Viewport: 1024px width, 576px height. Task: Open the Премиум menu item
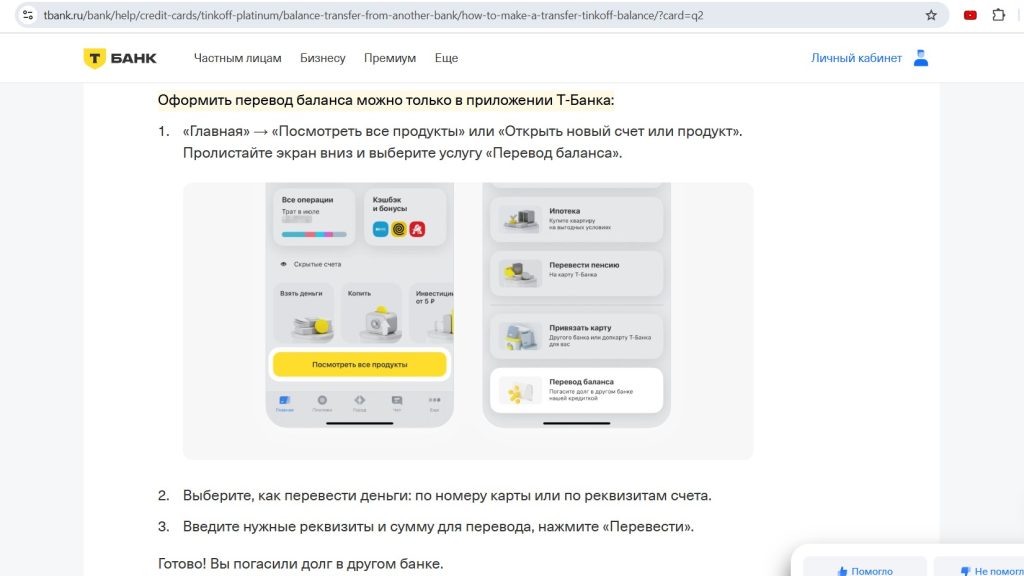click(x=389, y=58)
